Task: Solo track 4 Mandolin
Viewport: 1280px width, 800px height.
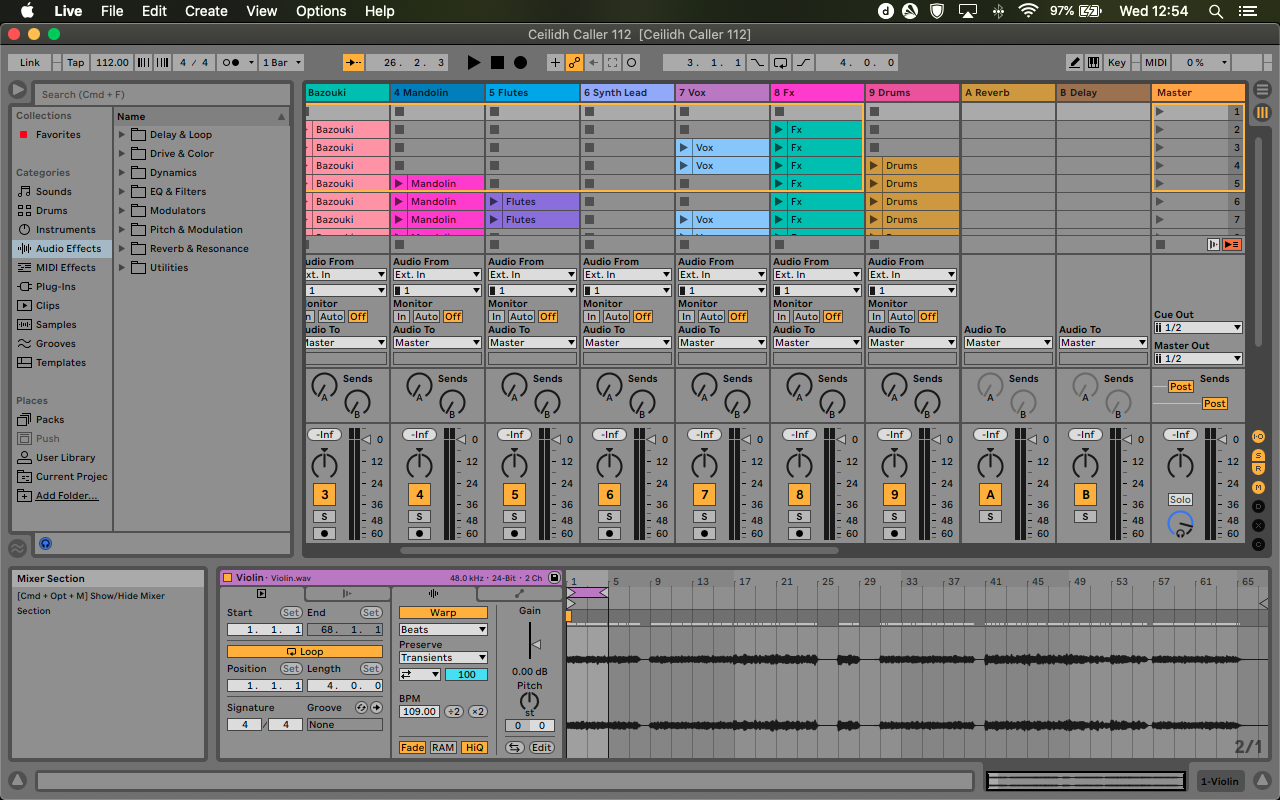Action: click(x=419, y=516)
